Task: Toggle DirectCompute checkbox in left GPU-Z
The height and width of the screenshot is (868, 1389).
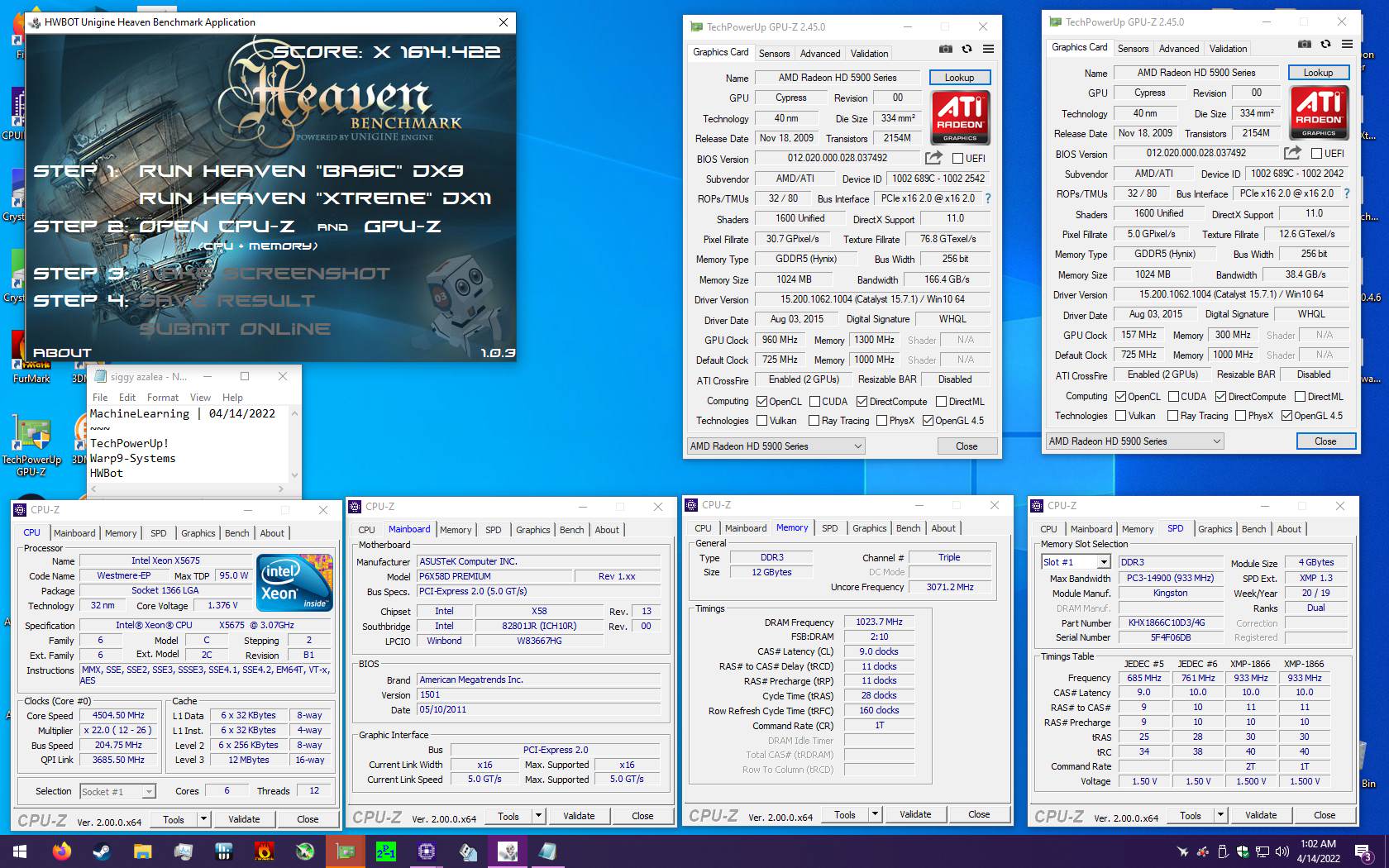Action: (x=862, y=402)
